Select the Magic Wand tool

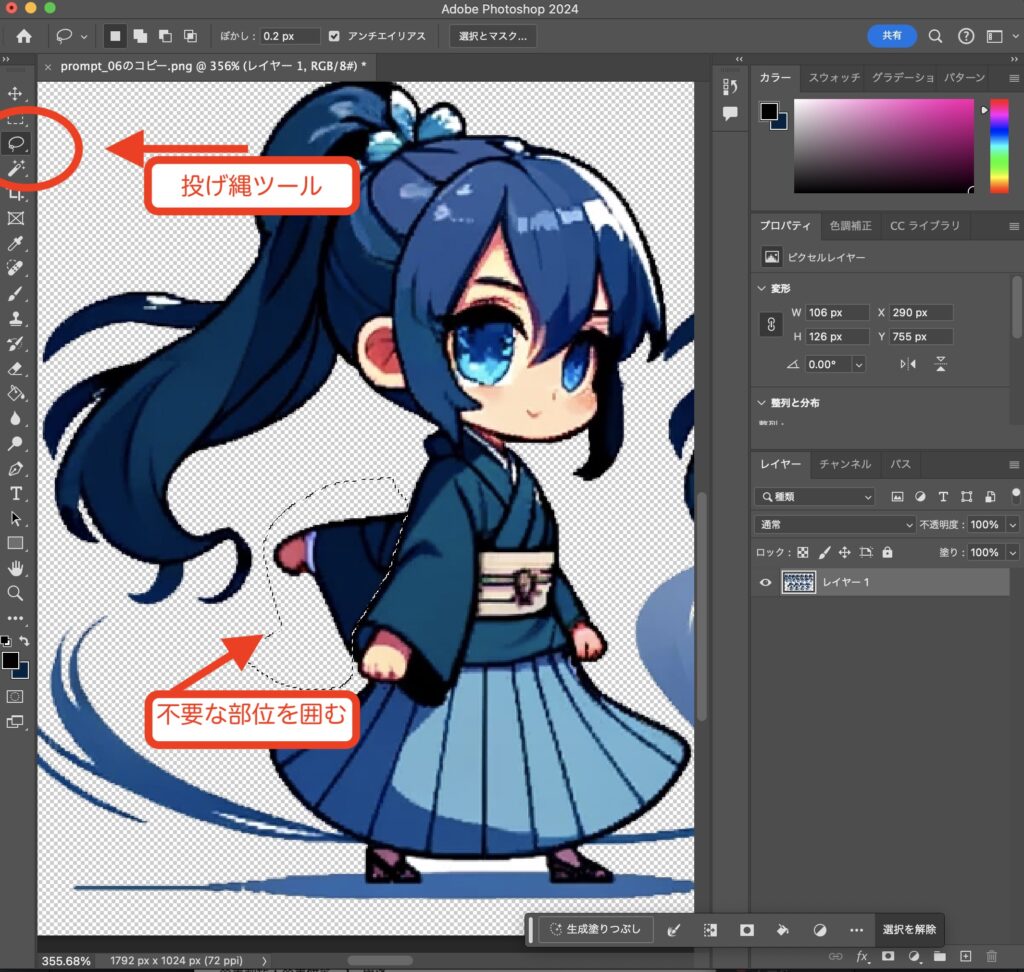tap(16, 169)
